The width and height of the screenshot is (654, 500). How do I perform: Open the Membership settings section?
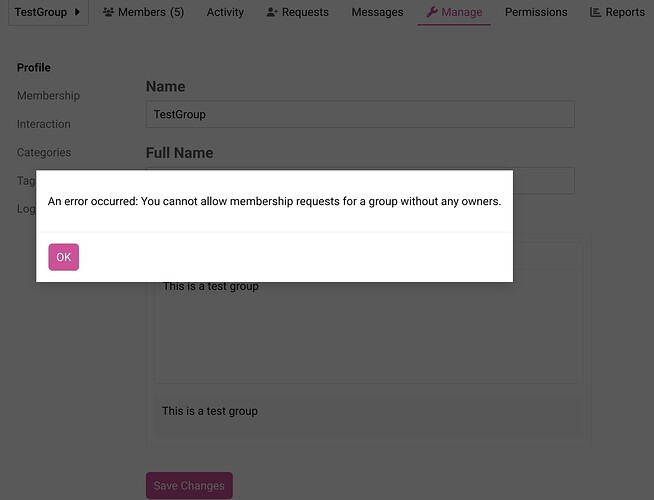tap(48, 95)
